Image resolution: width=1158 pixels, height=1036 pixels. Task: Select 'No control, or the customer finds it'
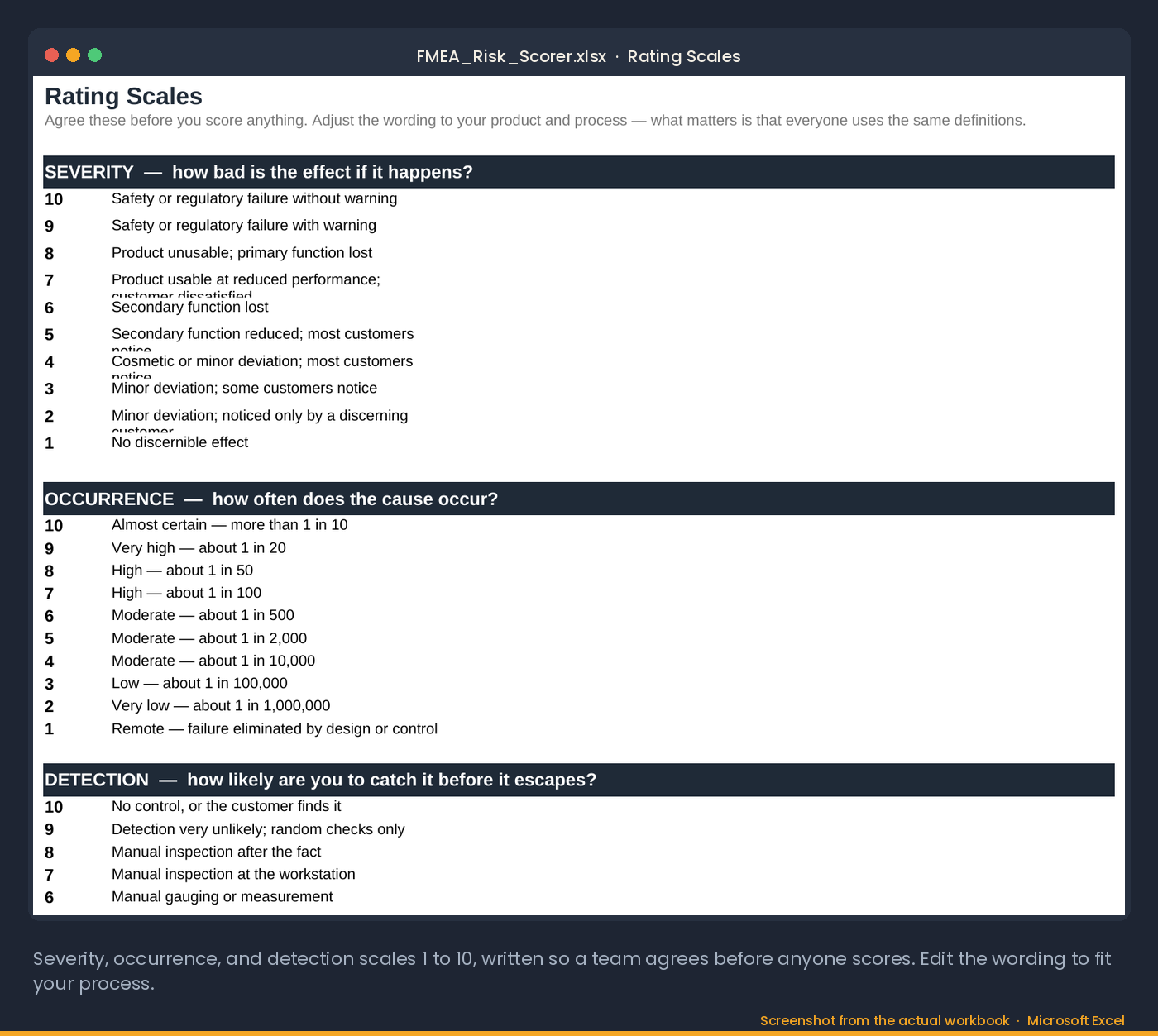pyautogui.click(x=226, y=806)
